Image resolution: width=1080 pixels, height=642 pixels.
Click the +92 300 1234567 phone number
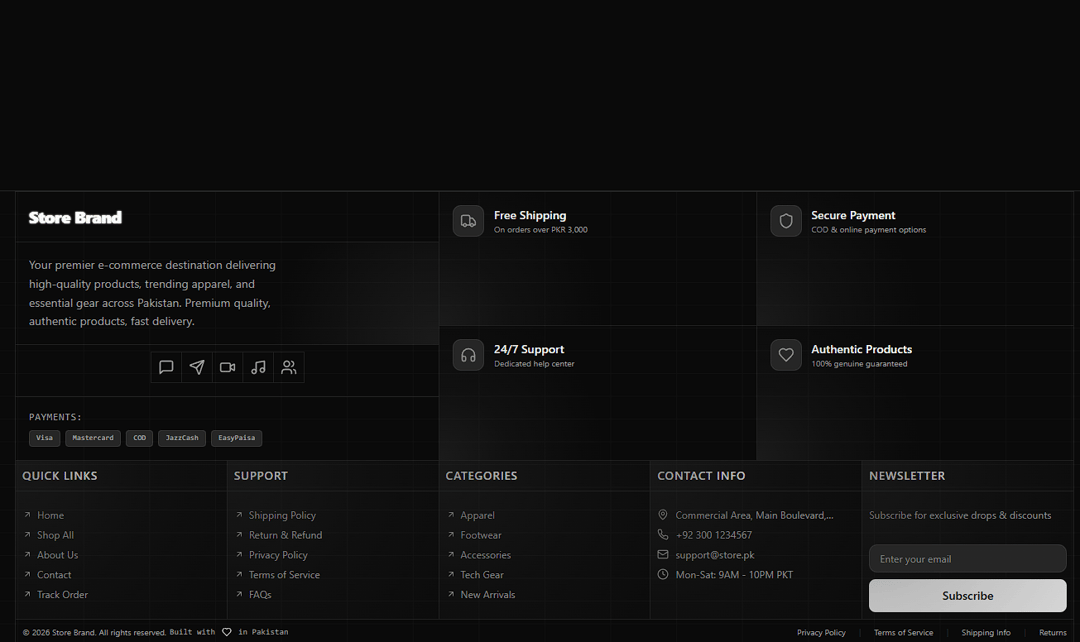point(714,535)
